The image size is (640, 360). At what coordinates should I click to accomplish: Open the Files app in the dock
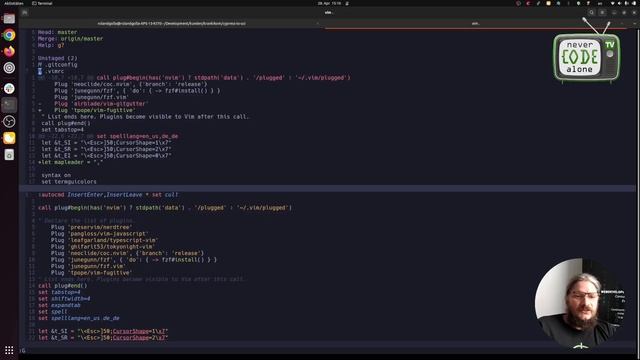pos(9,19)
